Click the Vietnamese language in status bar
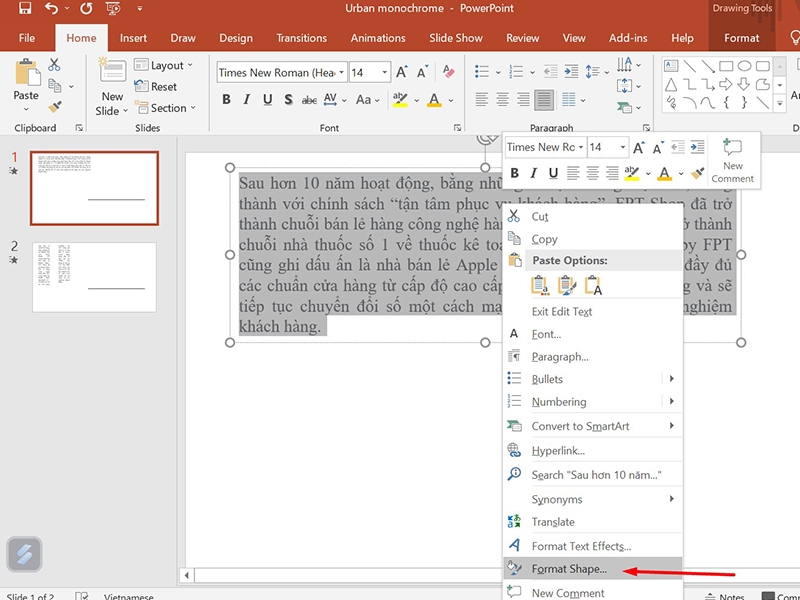The width and height of the screenshot is (800, 600). point(129,596)
